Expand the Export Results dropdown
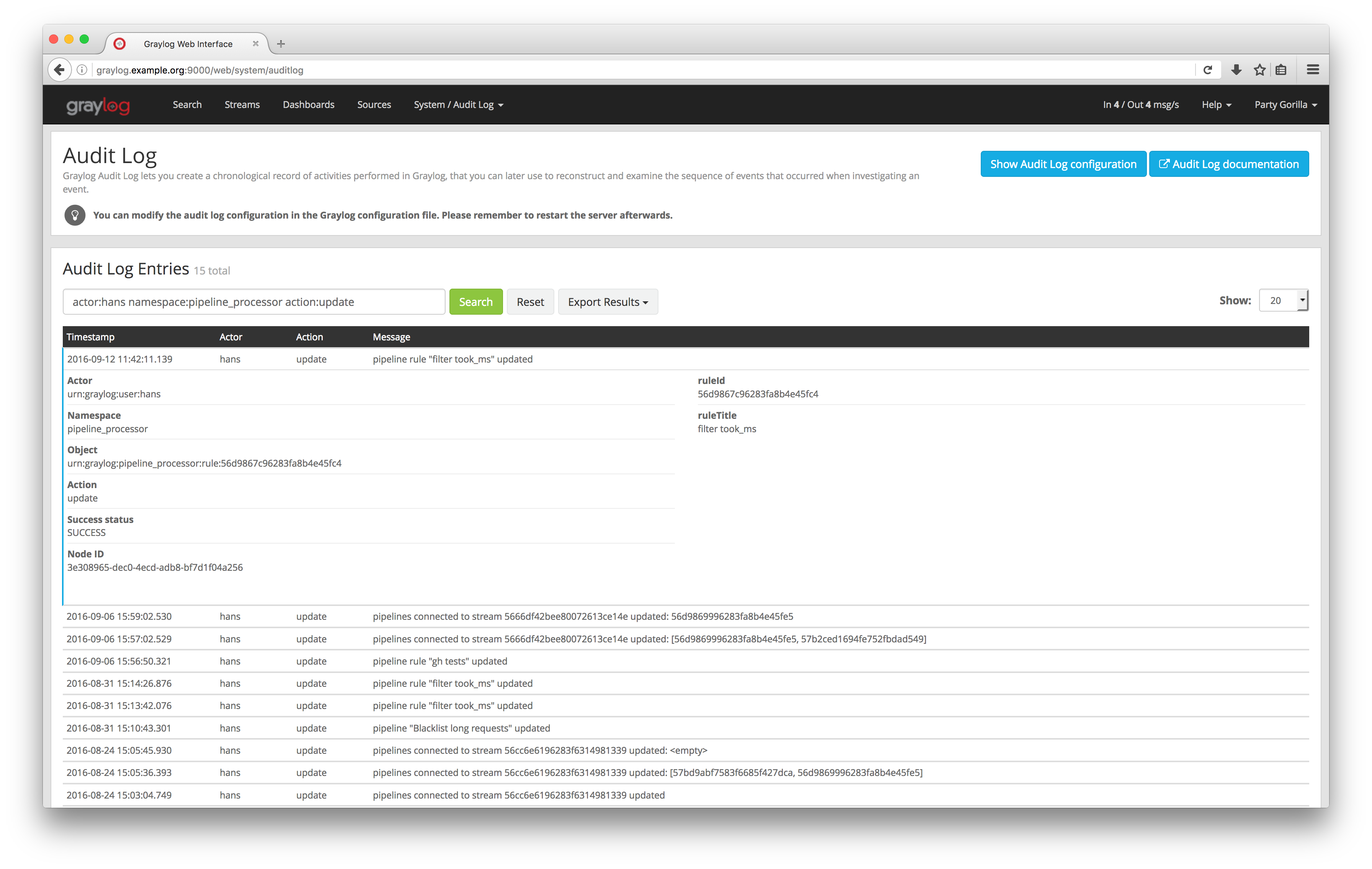This screenshot has height=869, width=1372. [x=608, y=302]
